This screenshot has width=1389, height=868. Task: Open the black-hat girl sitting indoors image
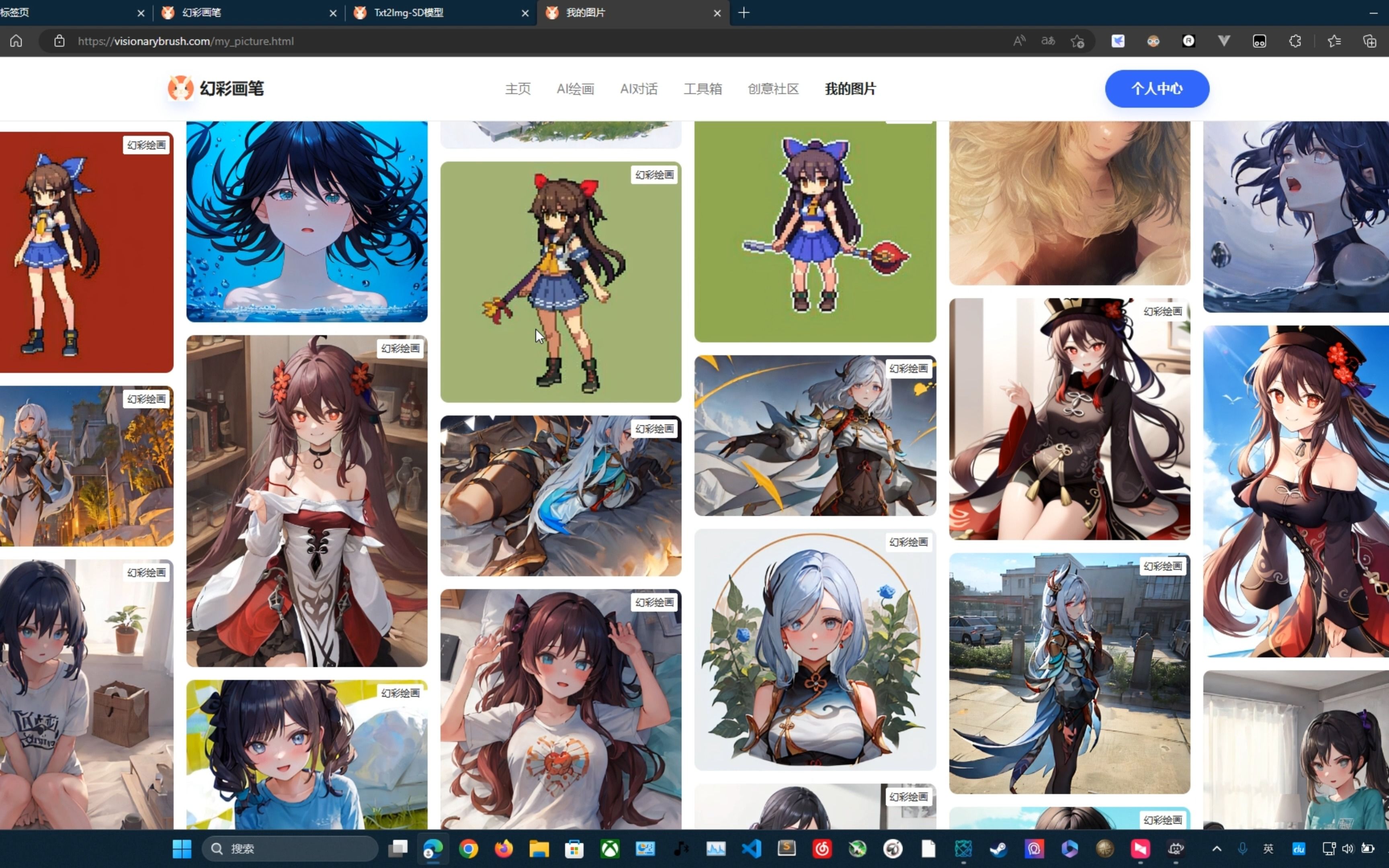click(1069, 419)
